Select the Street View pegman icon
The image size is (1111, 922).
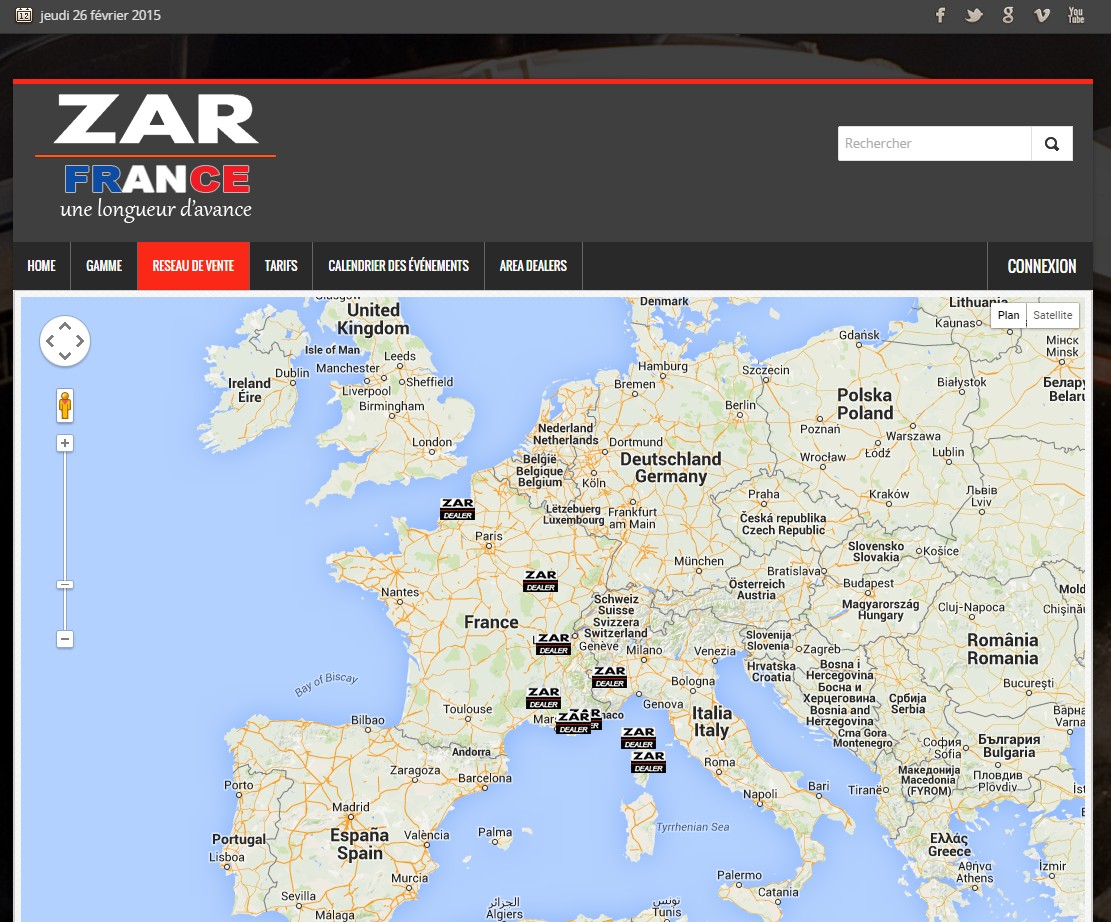coord(65,405)
